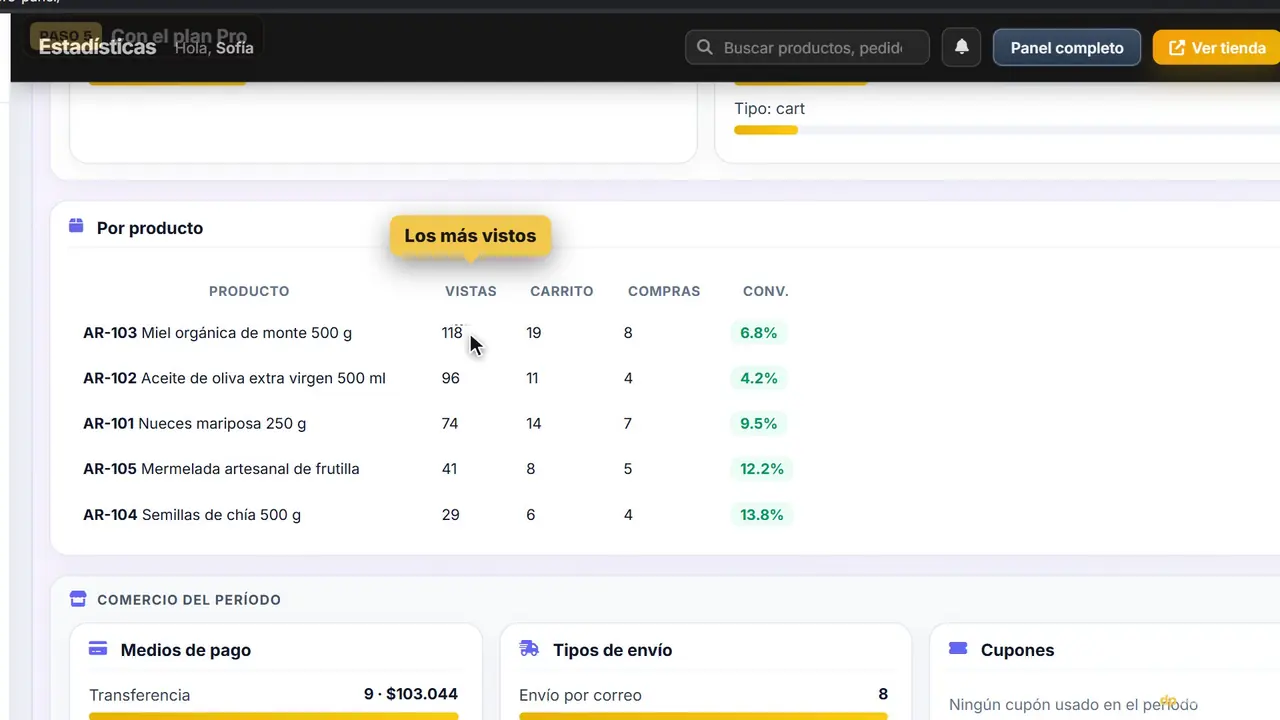Click the Medios de pago heading
This screenshot has width=1280, height=720.
186,650
